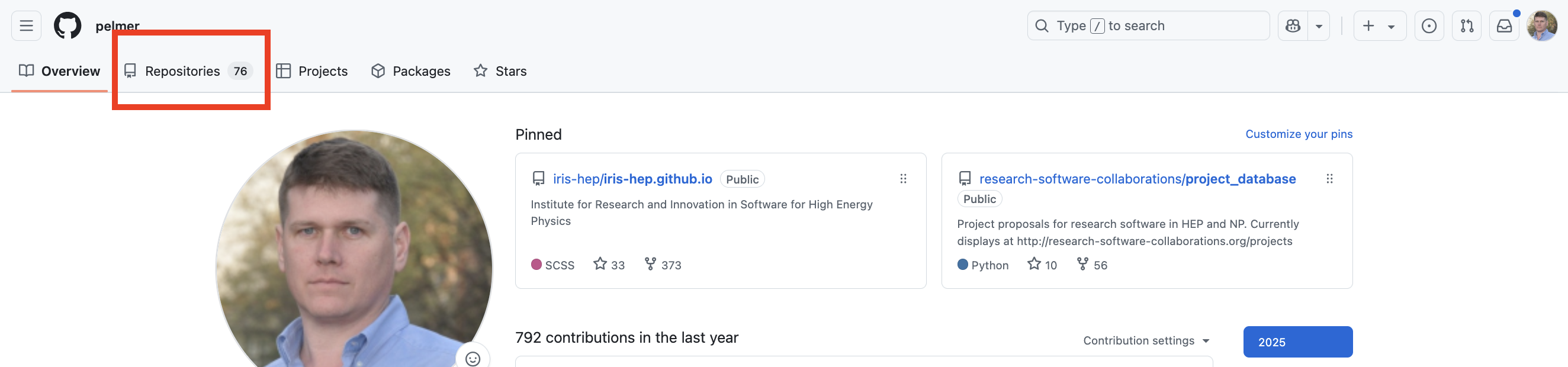Switch to the Overview tab
Screen dimensions: 1568x367
[x=60, y=71]
